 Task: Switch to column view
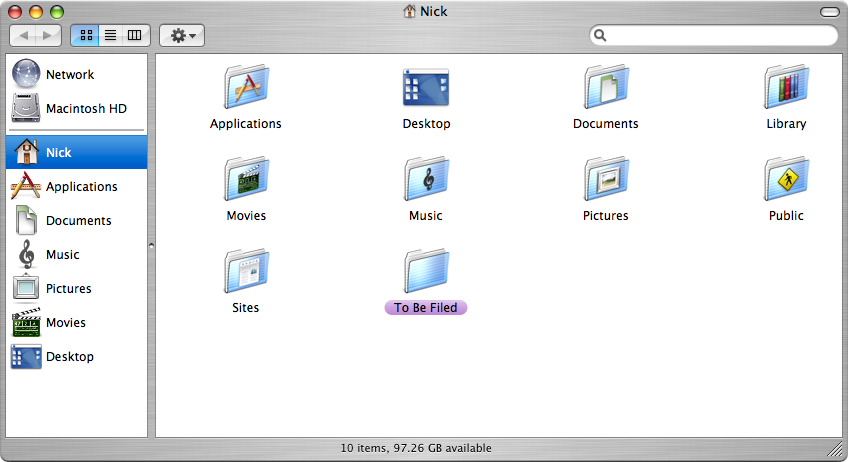coord(135,35)
